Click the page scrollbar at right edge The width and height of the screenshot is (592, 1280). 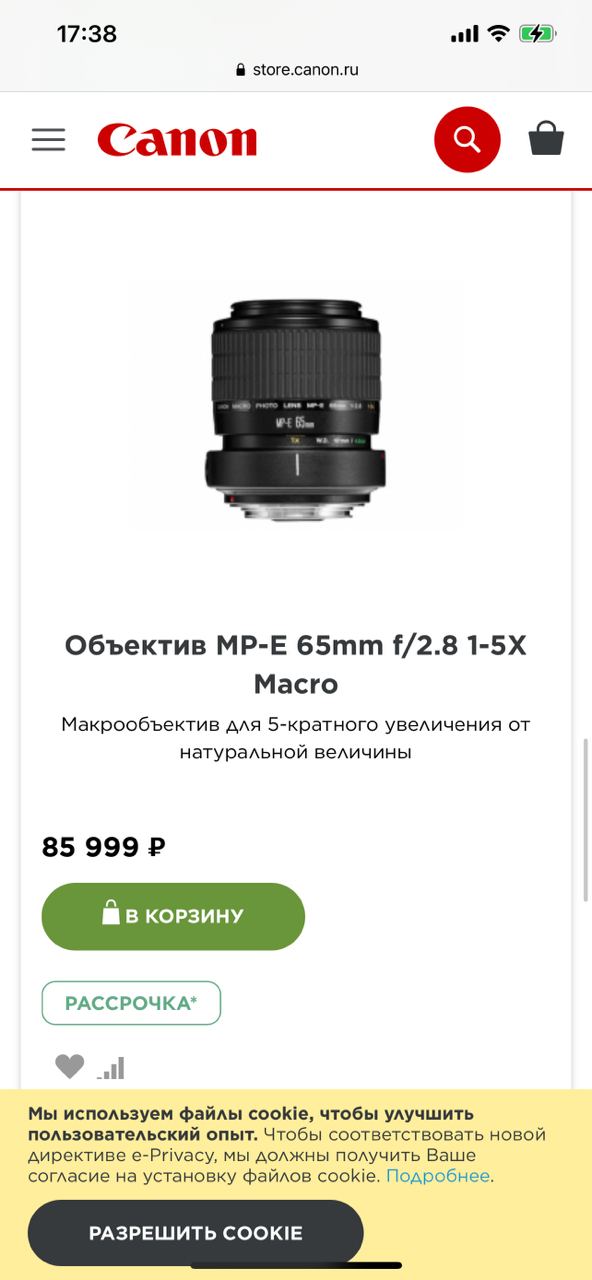587,820
